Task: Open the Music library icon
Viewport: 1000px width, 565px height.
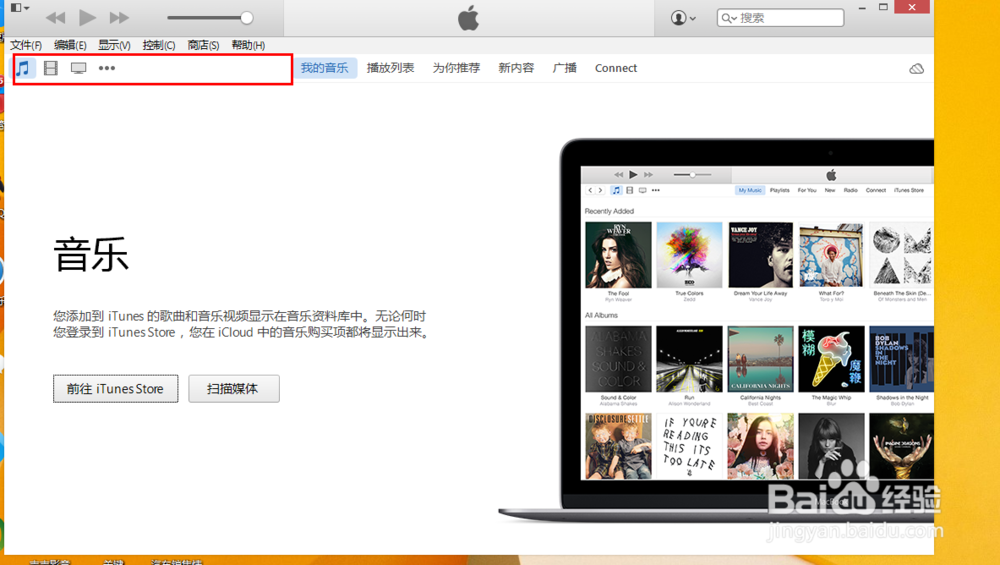Action: 23,68
